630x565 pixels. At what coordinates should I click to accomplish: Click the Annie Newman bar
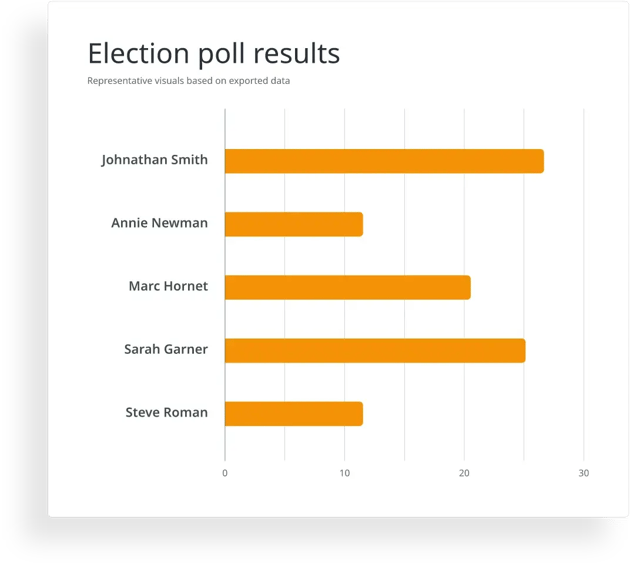(294, 224)
